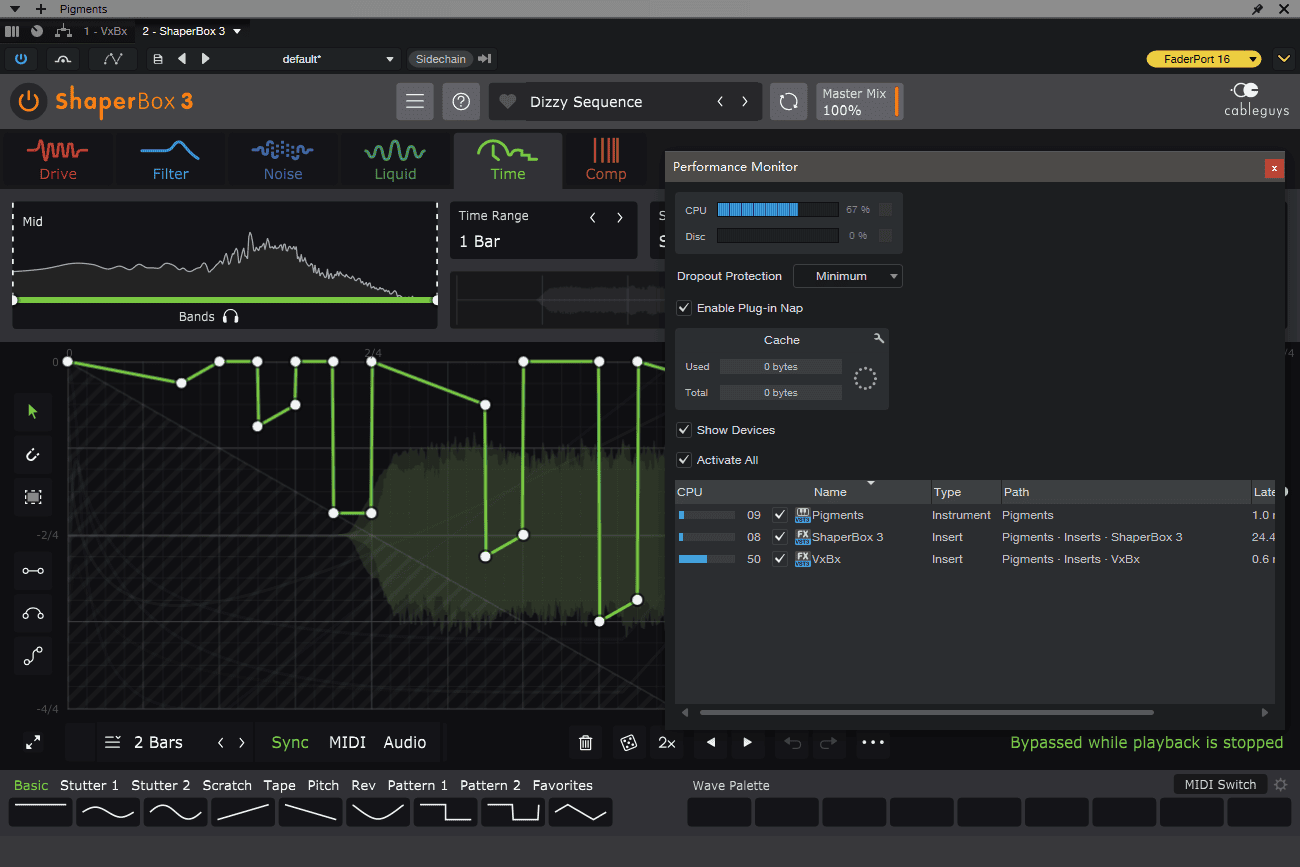Image resolution: width=1300 pixels, height=867 pixels.
Task: Pick the flat line wave preset thumbnail
Action: 40,811
